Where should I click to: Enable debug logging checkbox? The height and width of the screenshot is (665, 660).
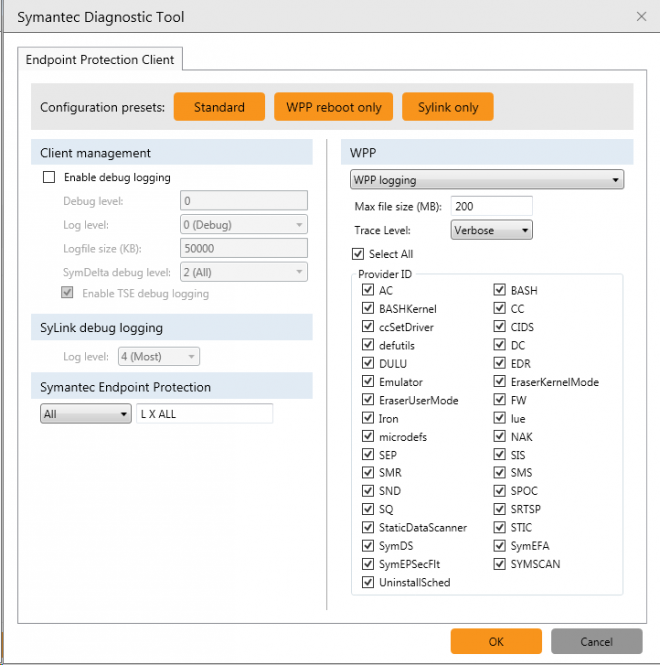point(49,177)
